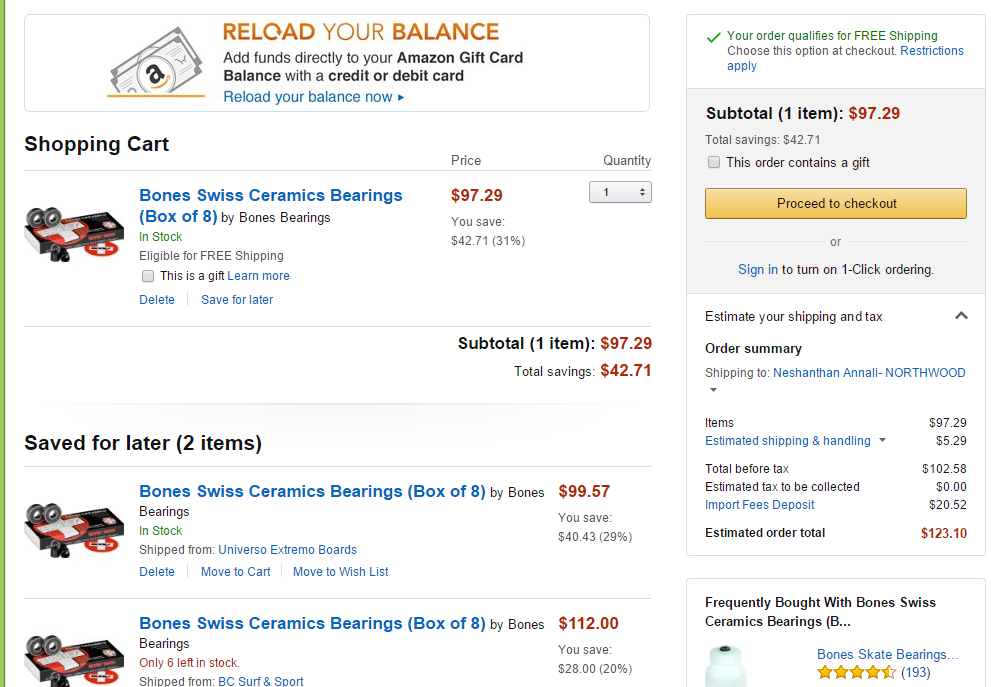The height and width of the screenshot is (687, 991).
Task: Open the shipping address dropdown arrow
Action: click(x=713, y=390)
